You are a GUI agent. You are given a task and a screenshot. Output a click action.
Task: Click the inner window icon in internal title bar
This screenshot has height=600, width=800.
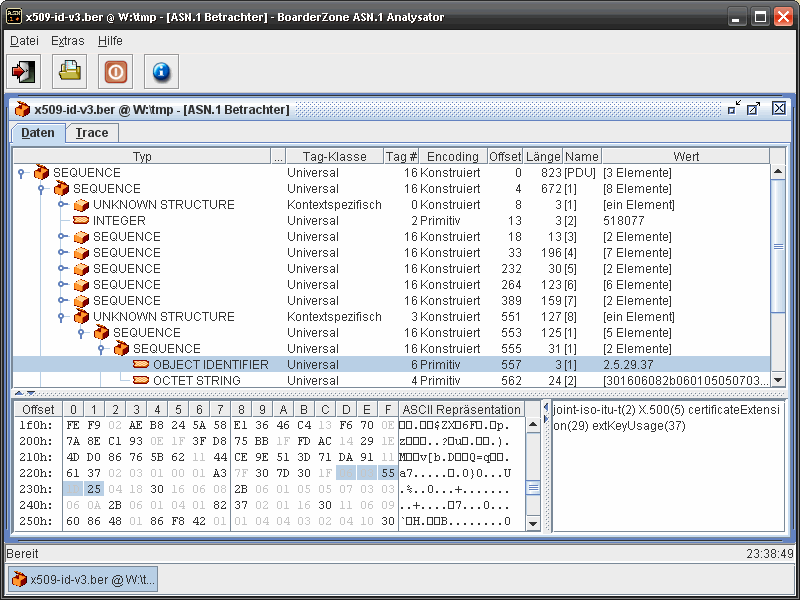[22, 109]
